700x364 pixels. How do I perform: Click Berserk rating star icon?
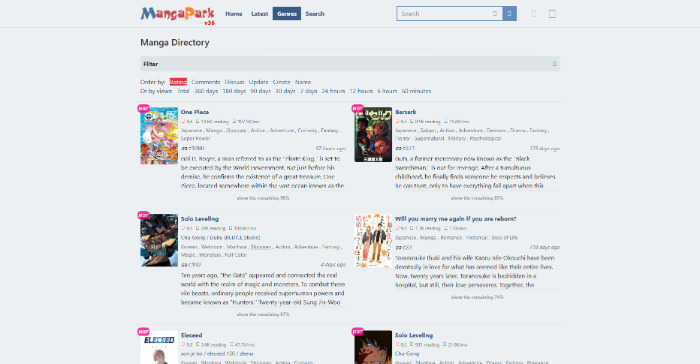397,121
